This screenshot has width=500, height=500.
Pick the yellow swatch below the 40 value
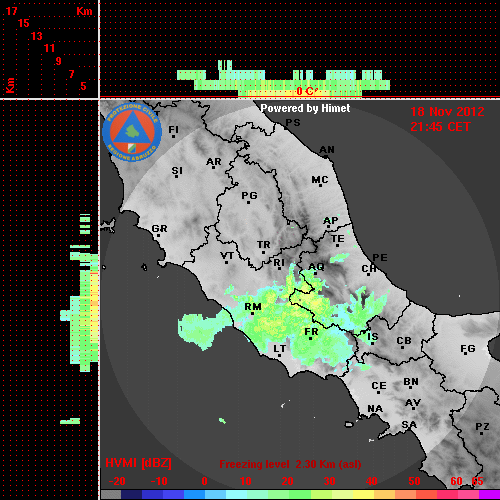point(364,495)
